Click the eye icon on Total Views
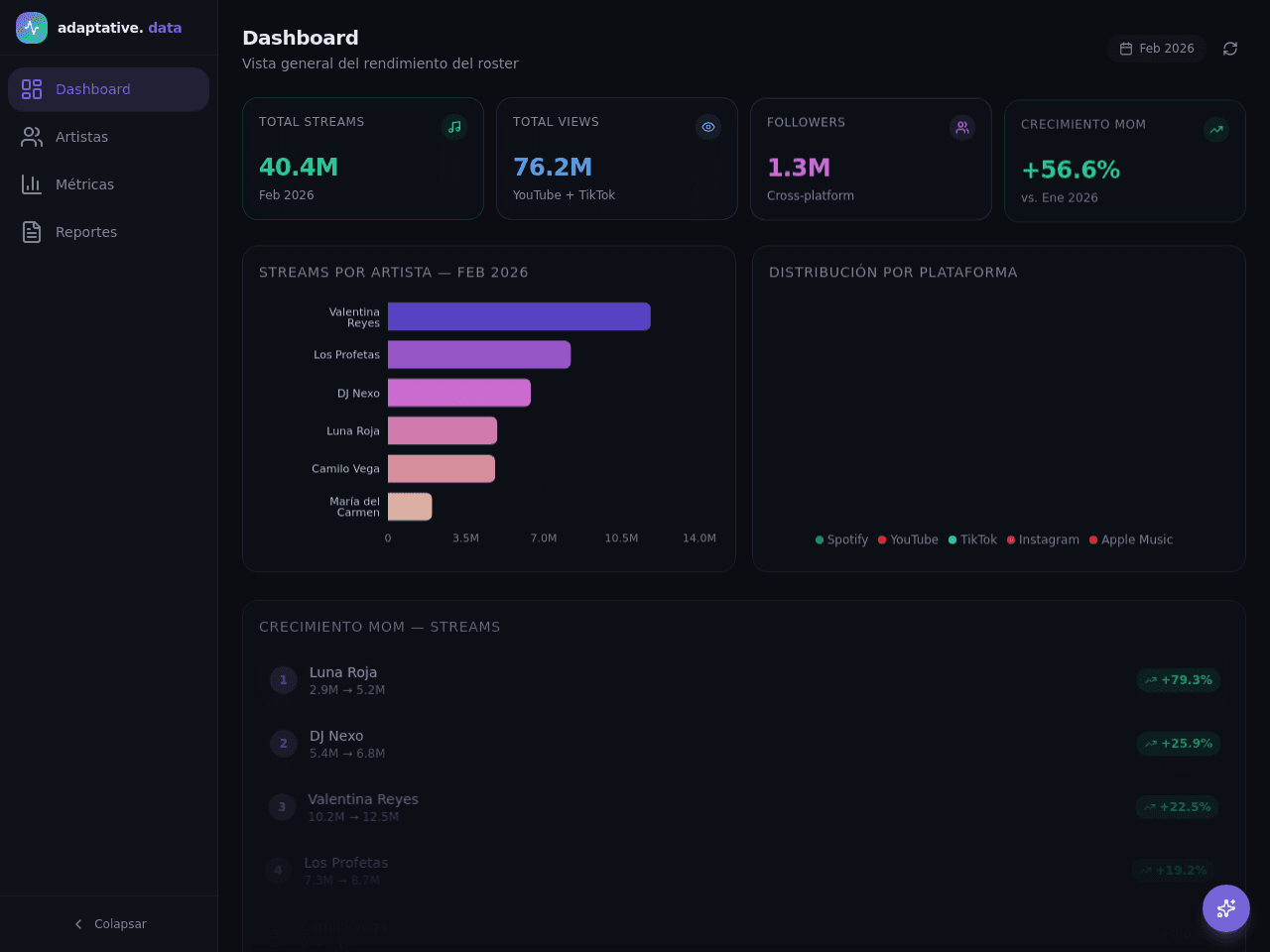 [x=708, y=127]
